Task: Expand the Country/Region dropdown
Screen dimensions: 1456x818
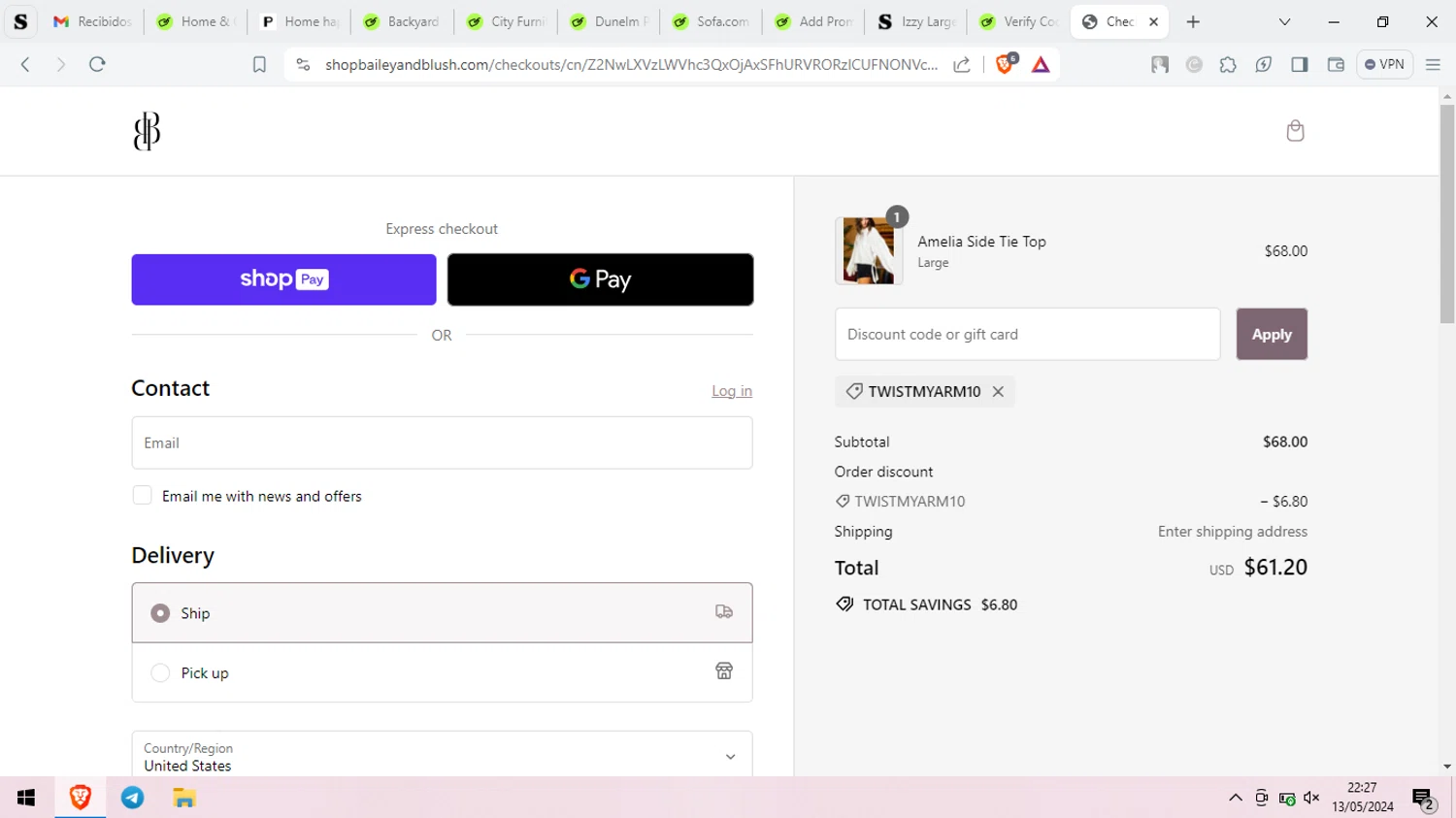Action: click(442, 756)
